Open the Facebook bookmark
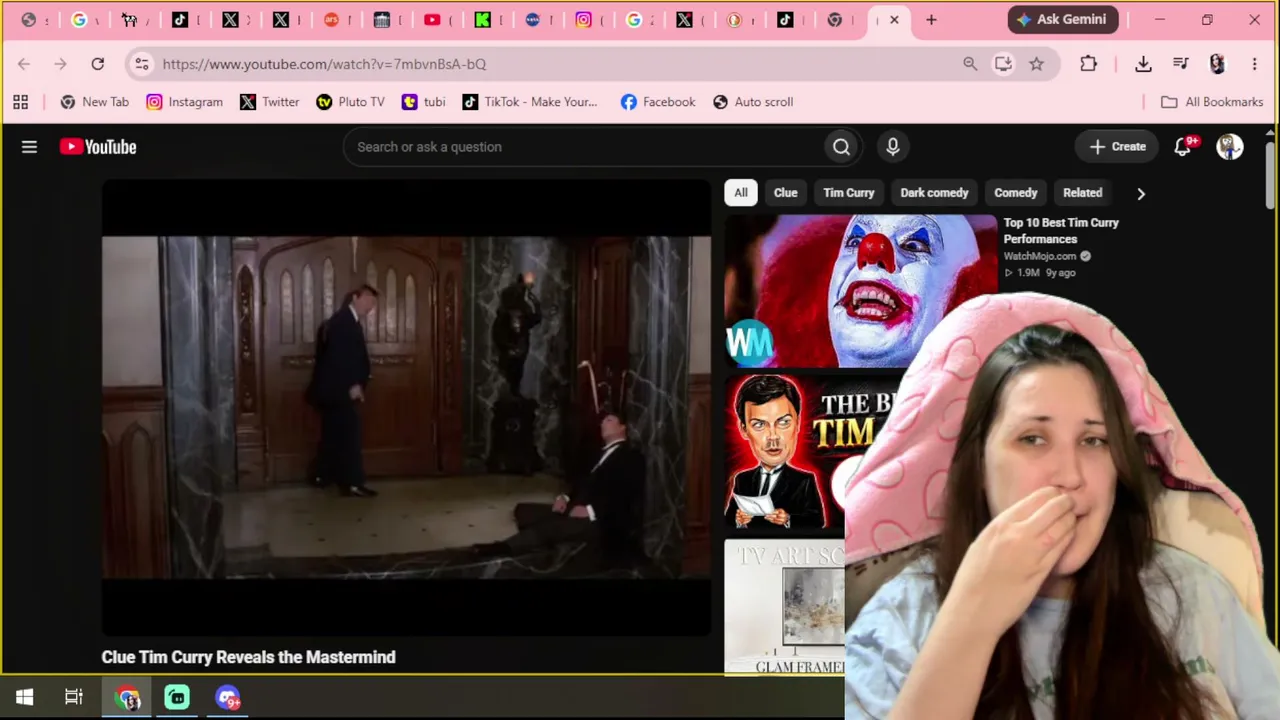This screenshot has height=720, width=1280. (x=658, y=102)
